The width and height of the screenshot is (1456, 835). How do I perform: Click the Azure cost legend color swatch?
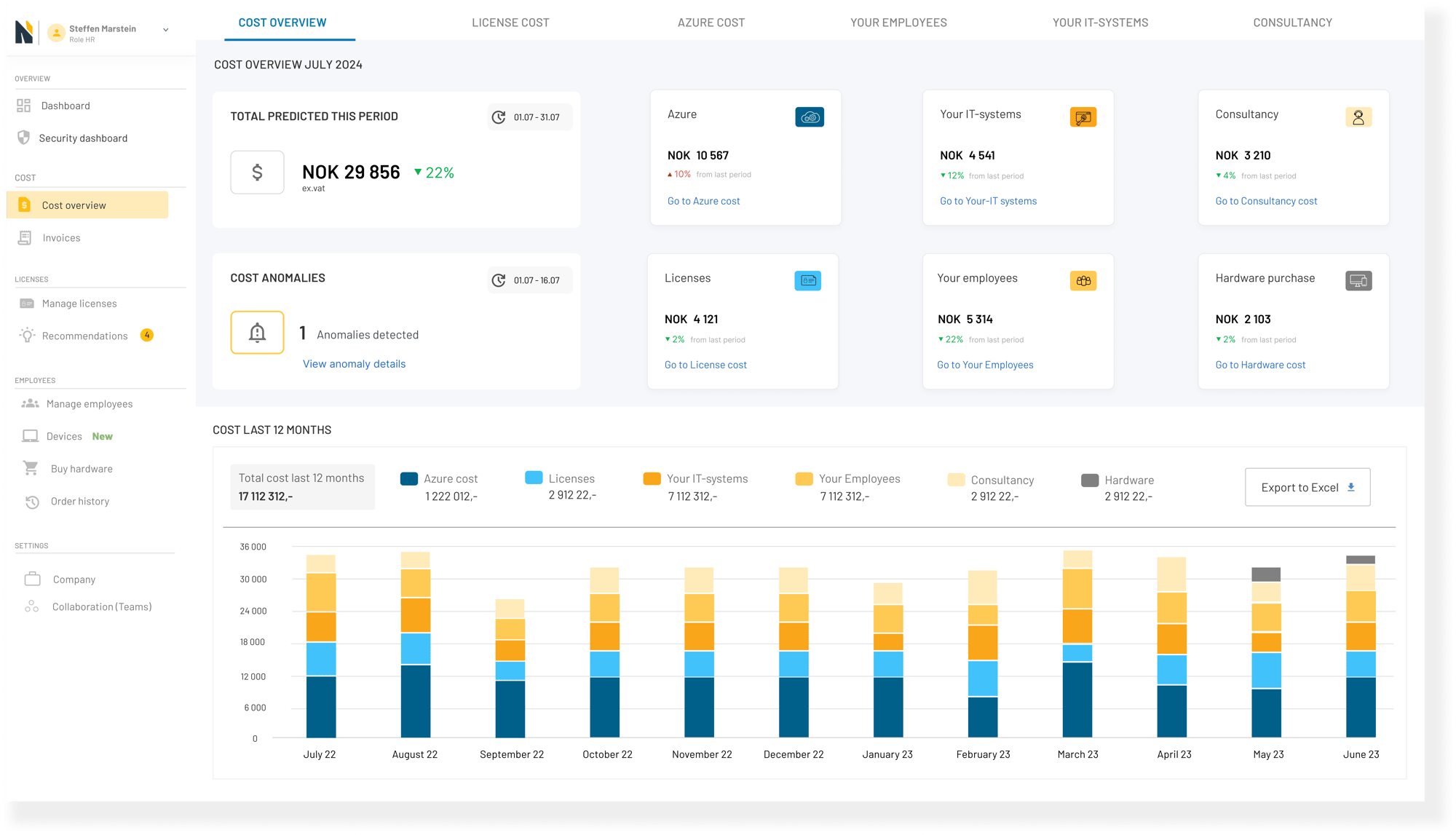(x=409, y=478)
